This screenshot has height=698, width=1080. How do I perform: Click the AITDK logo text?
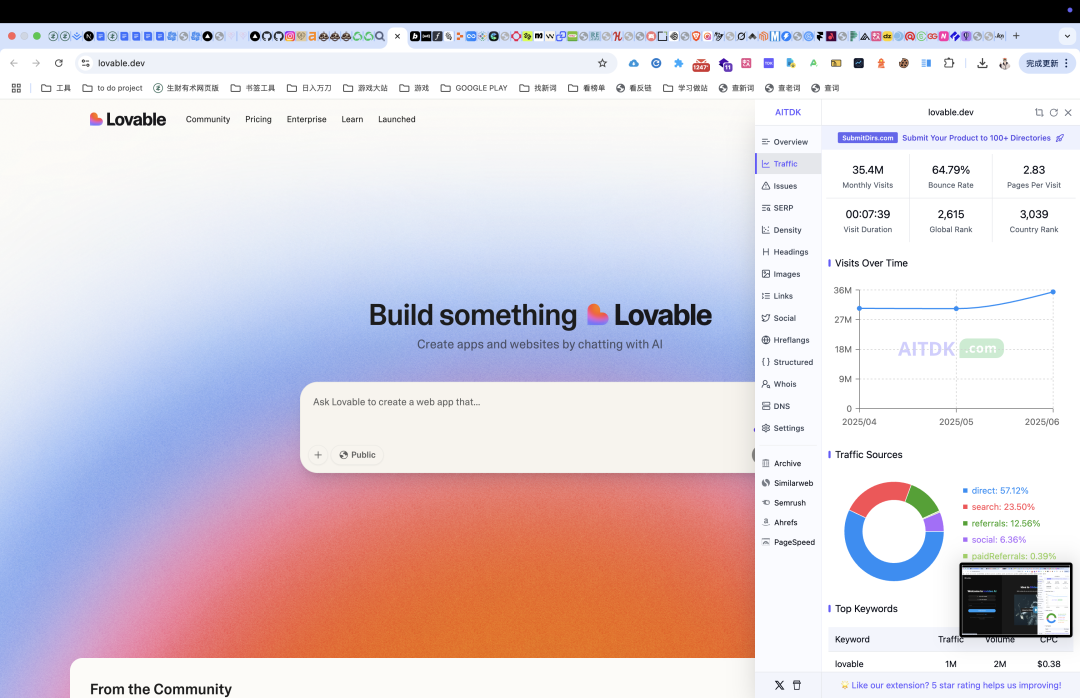pos(788,112)
